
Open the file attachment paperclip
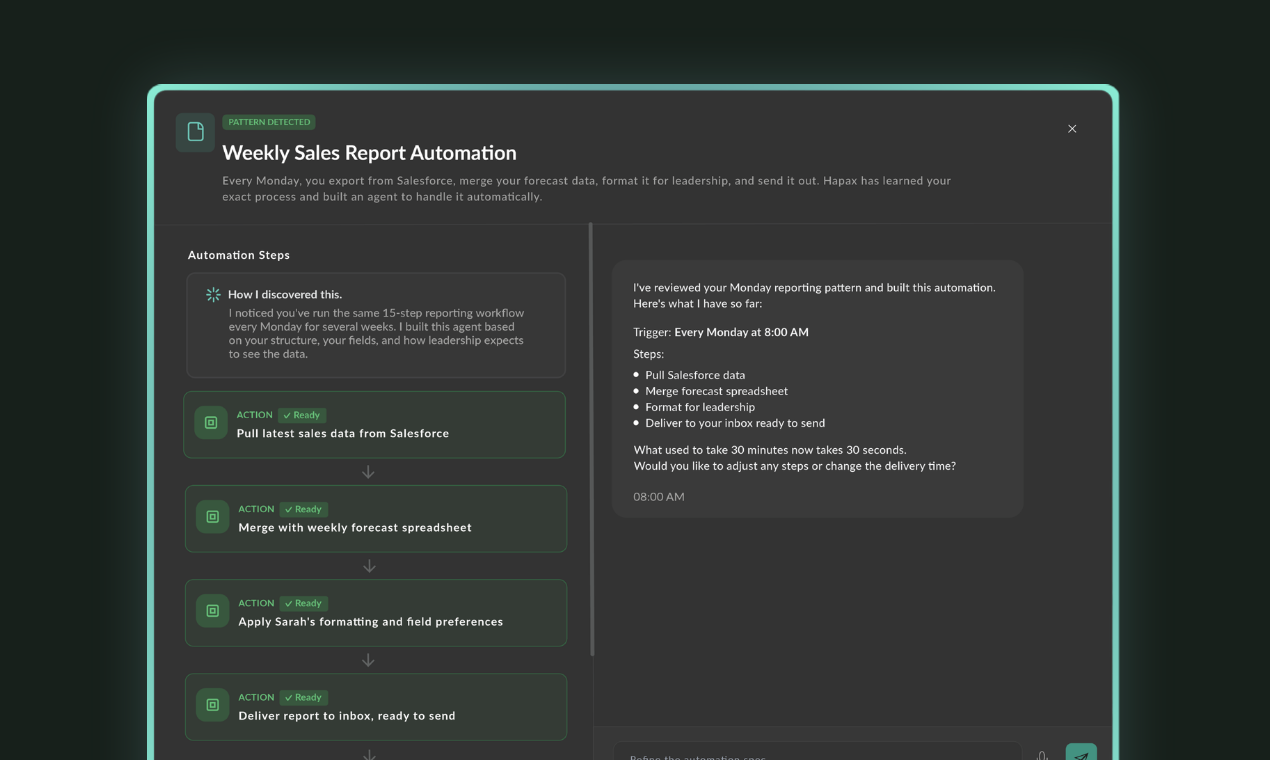(1043, 755)
